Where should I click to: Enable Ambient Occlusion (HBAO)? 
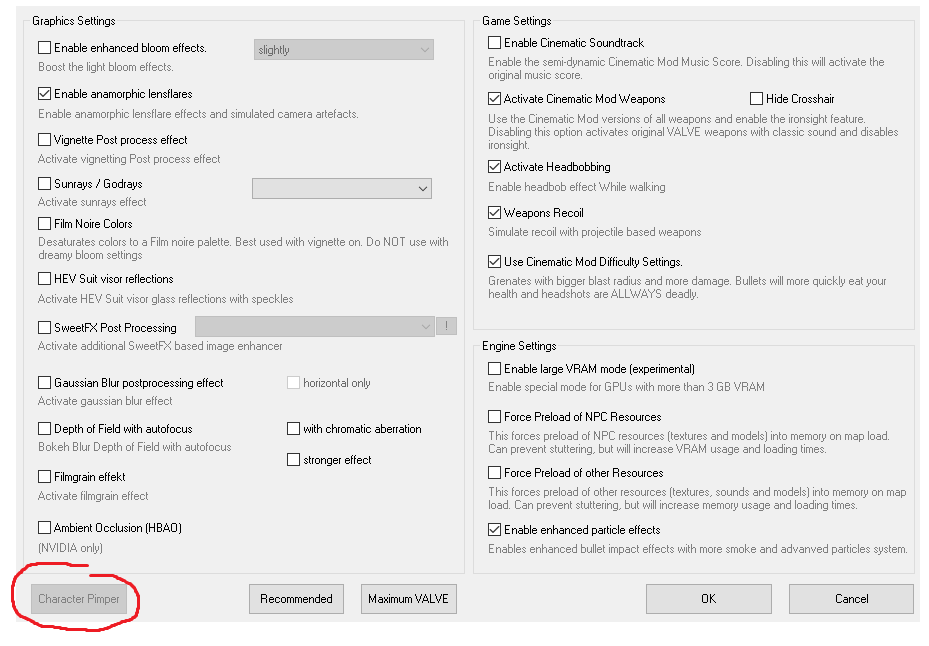tap(45, 528)
